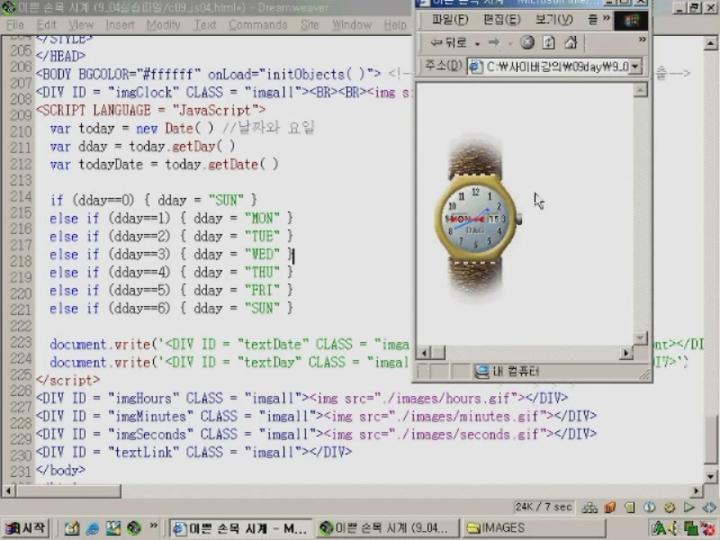The width and height of the screenshot is (720, 540).
Task: Click code line with dday = "WED"
Action: 171,254
